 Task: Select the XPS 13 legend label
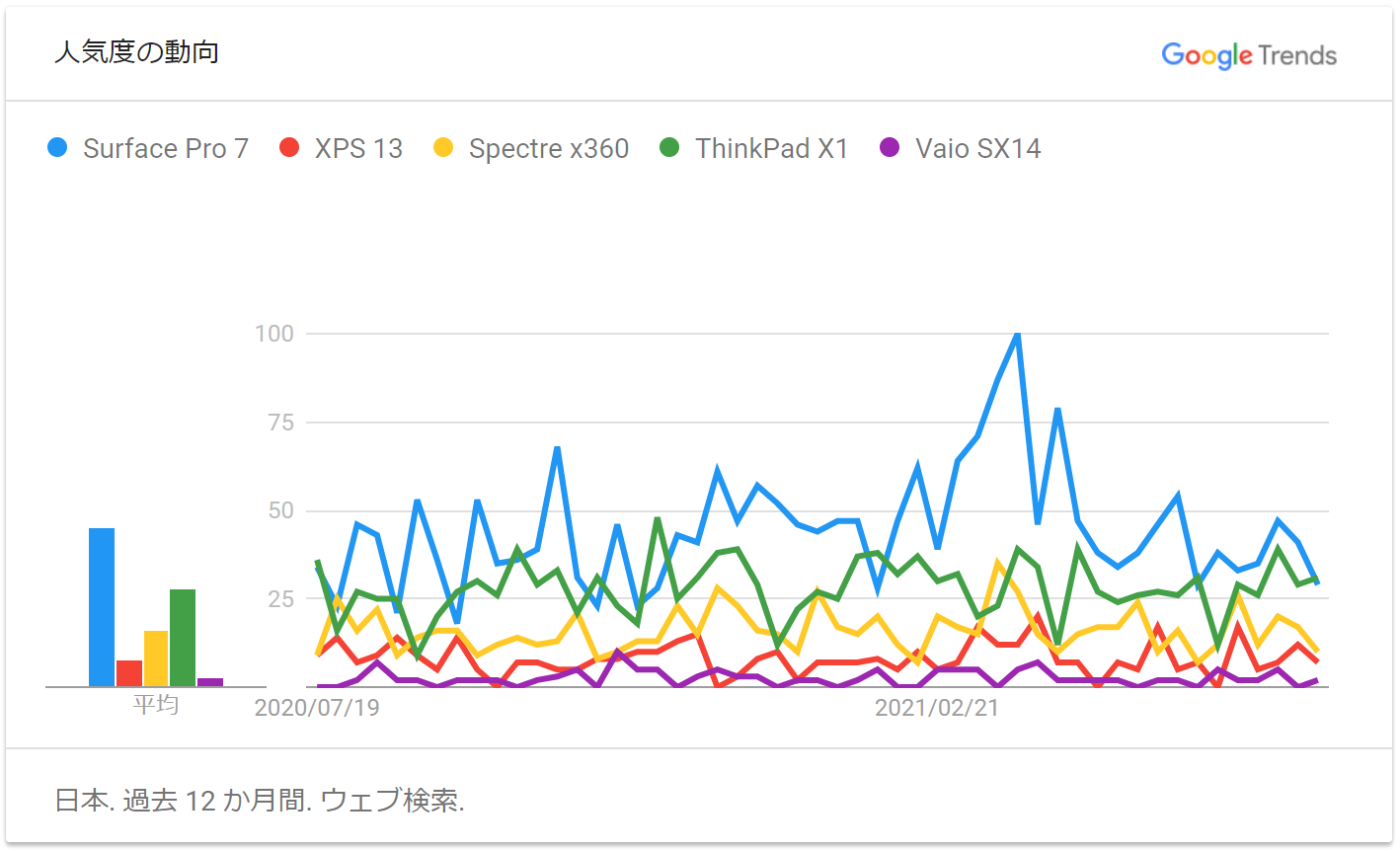coord(358,148)
